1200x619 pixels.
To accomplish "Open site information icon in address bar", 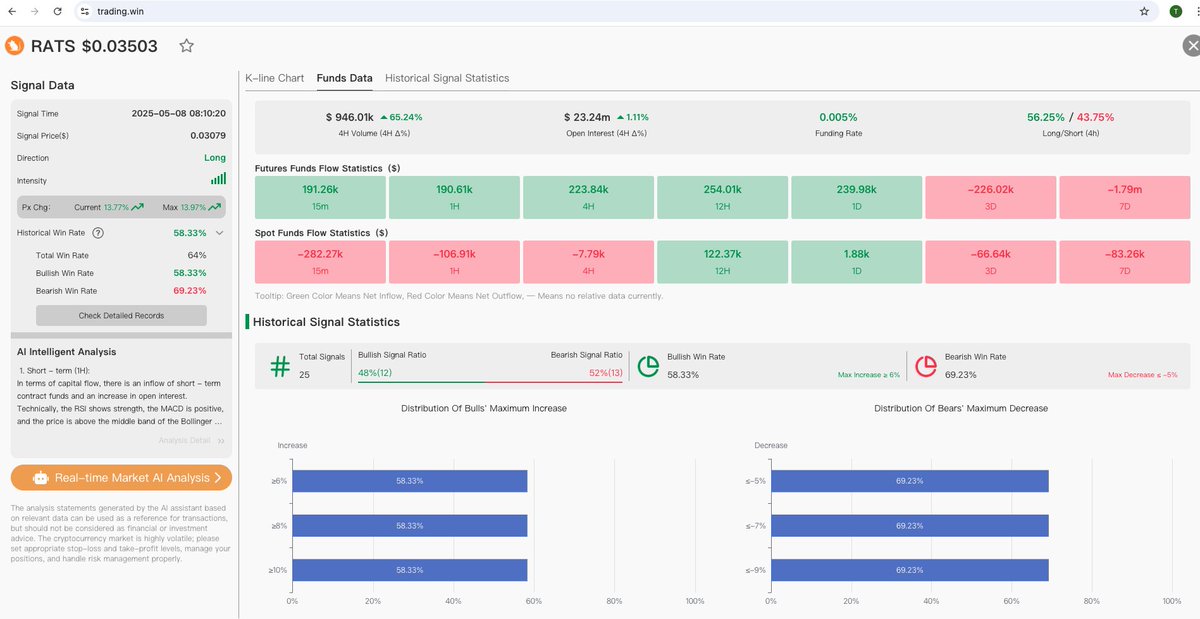I will coord(85,11).
